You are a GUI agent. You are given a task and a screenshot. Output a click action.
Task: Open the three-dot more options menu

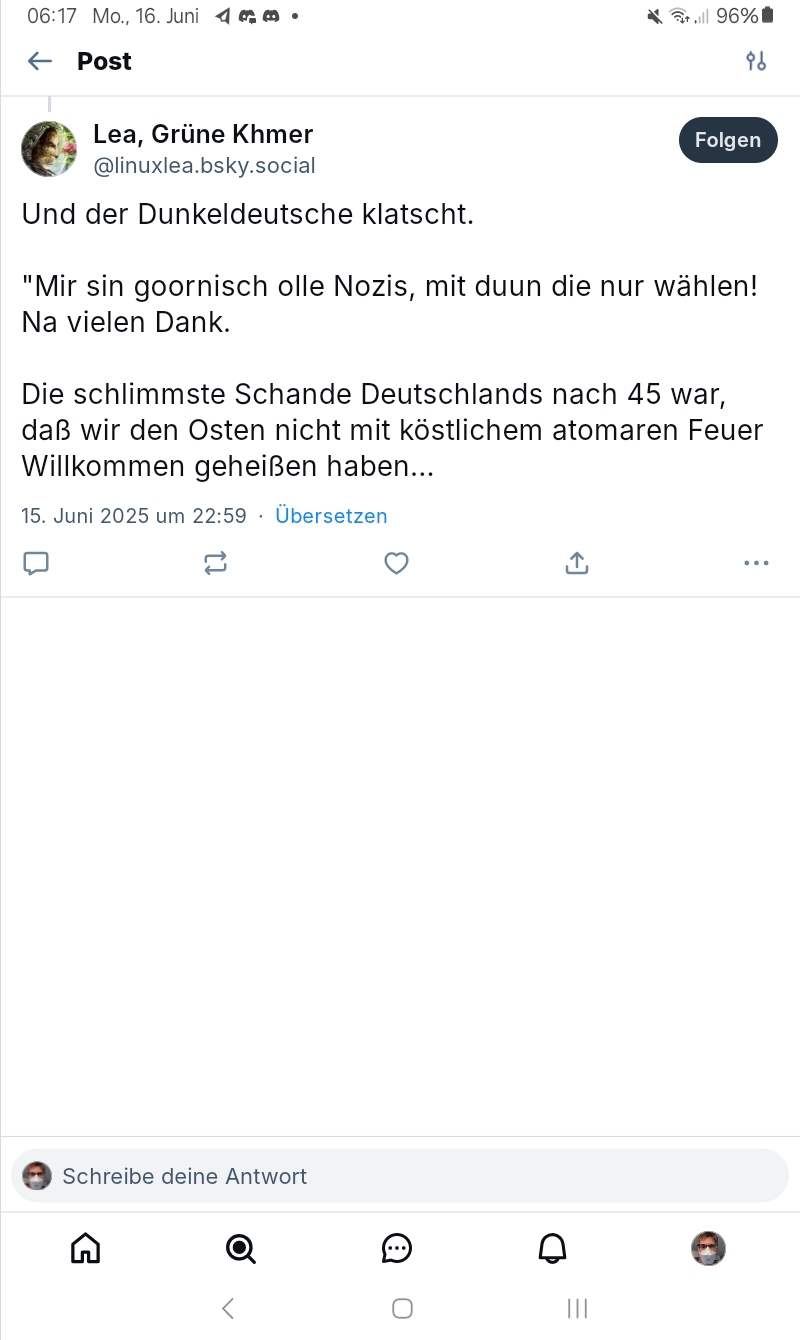[757, 563]
